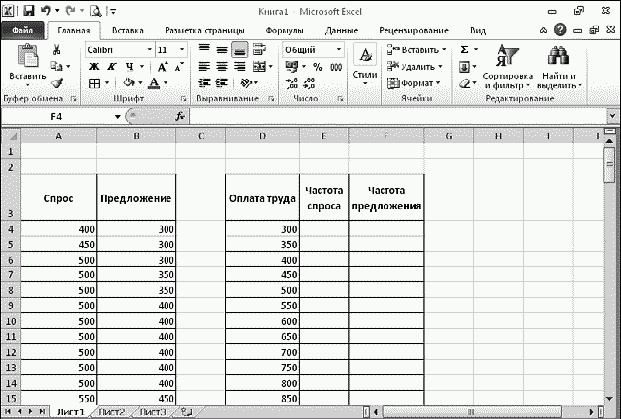Expand Формат cells dropdown
Viewport: 621px width, 419px height.
tap(438, 83)
